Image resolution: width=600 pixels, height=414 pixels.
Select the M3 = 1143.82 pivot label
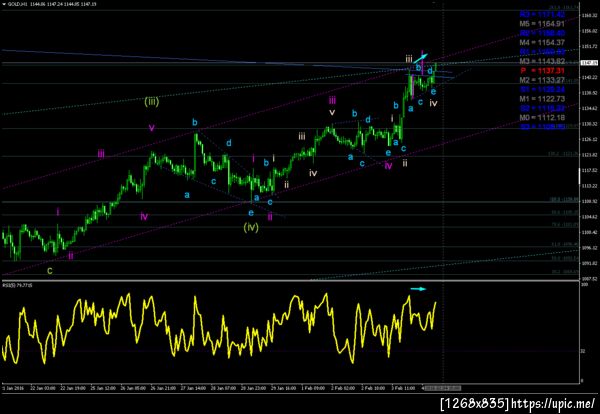coord(542,62)
